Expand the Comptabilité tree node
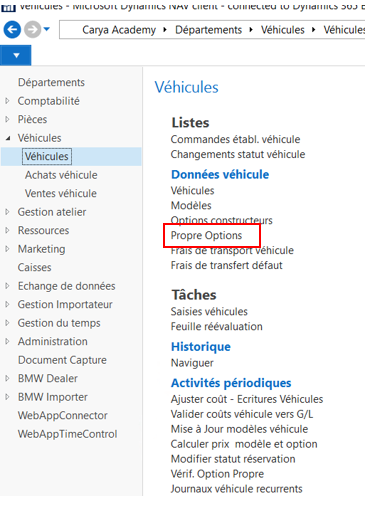The height and width of the screenshot is (514, 377). [7, 101]
